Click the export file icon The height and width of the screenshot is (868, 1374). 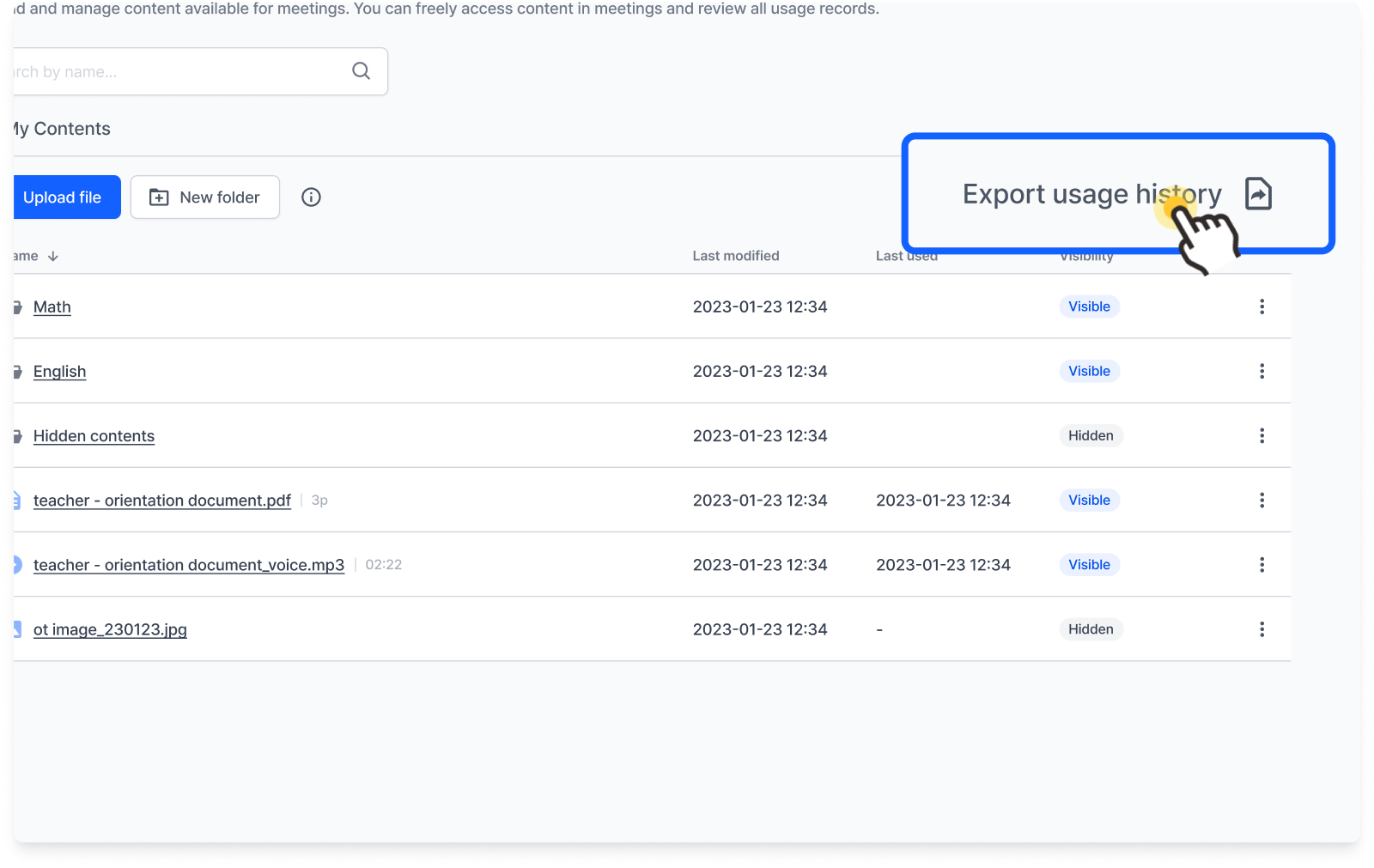pos(1258,194)
